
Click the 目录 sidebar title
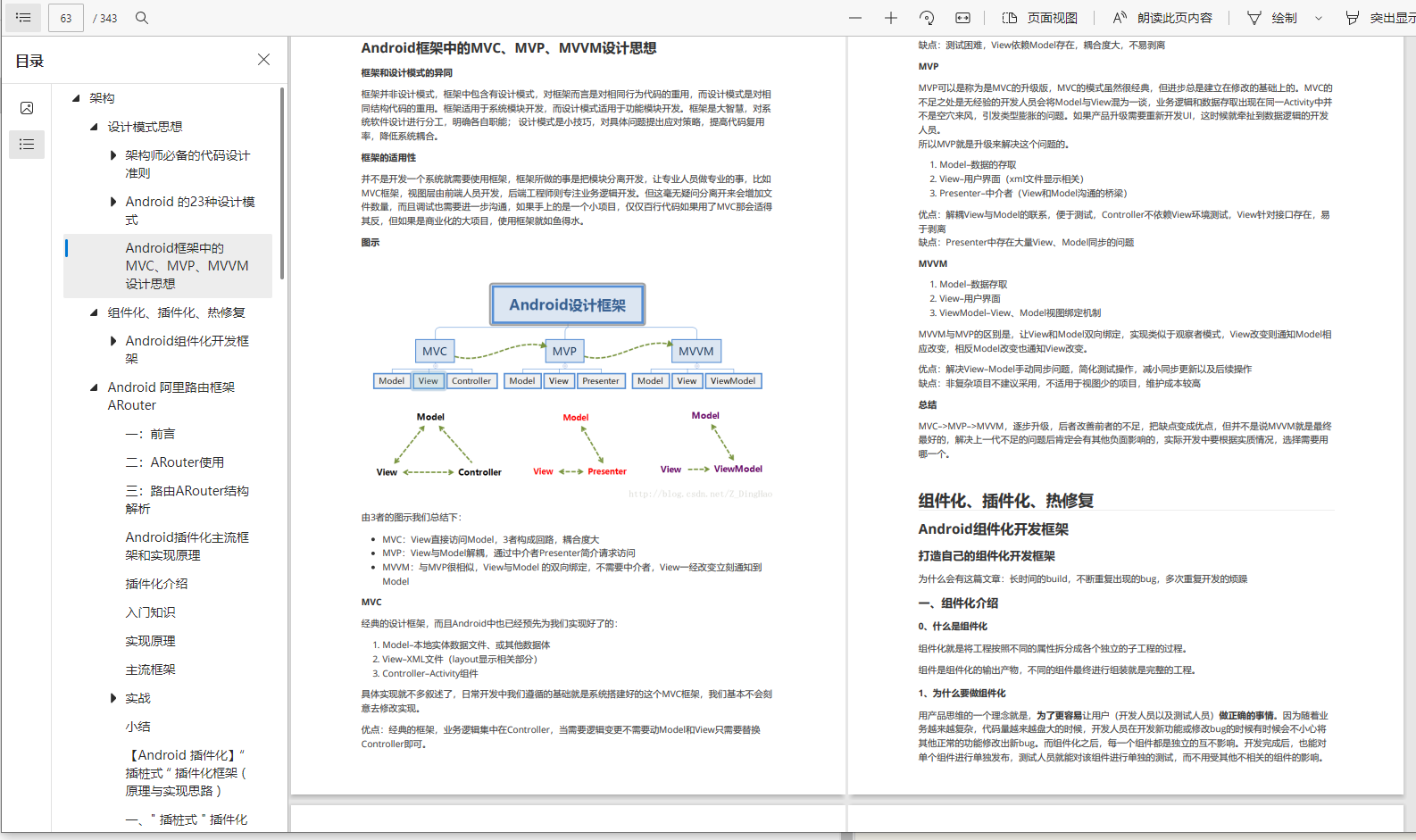tap(29, 61)
